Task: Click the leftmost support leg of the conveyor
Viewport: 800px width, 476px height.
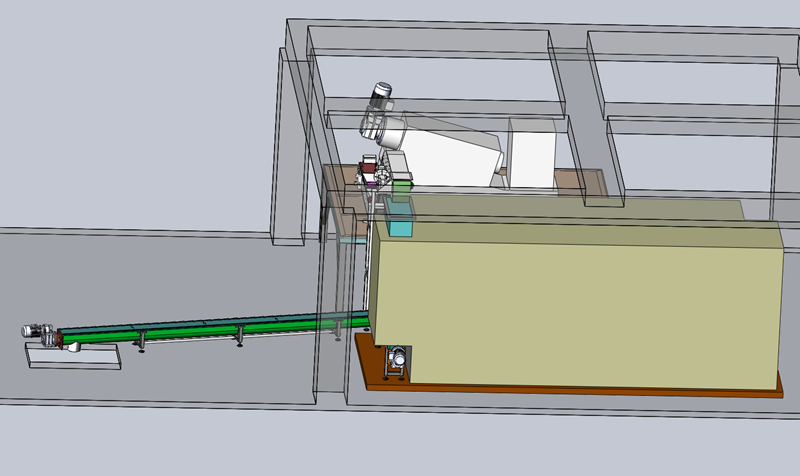Action: coord(141,342)
